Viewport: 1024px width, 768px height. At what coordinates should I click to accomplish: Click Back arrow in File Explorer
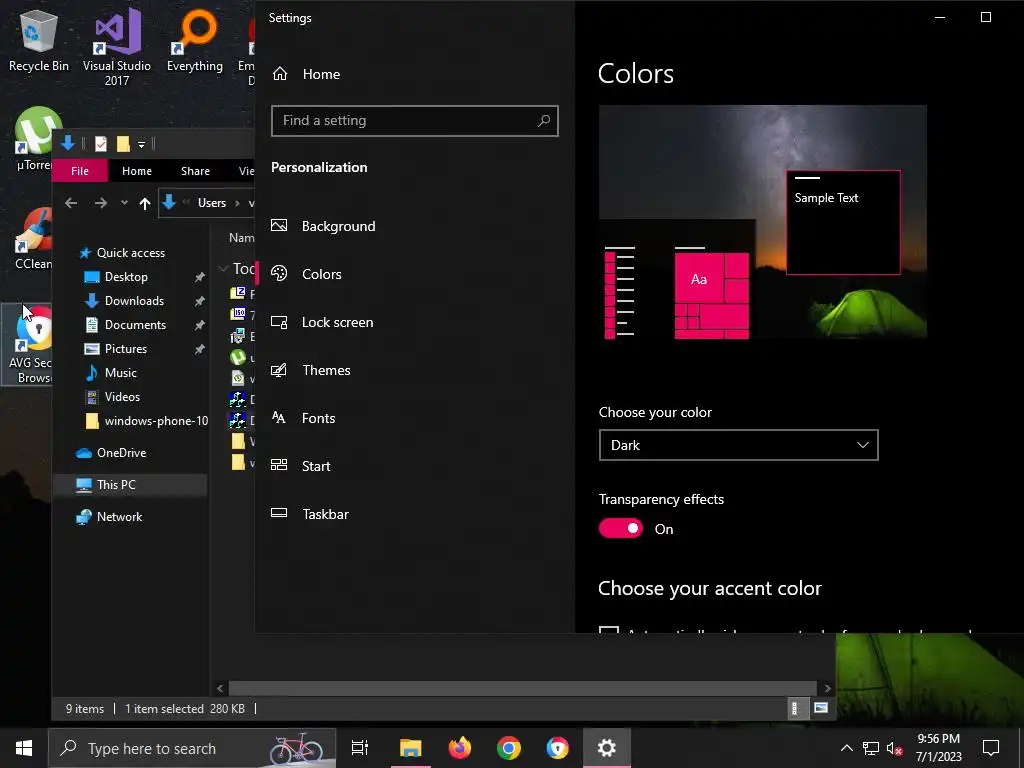point(71,203)
